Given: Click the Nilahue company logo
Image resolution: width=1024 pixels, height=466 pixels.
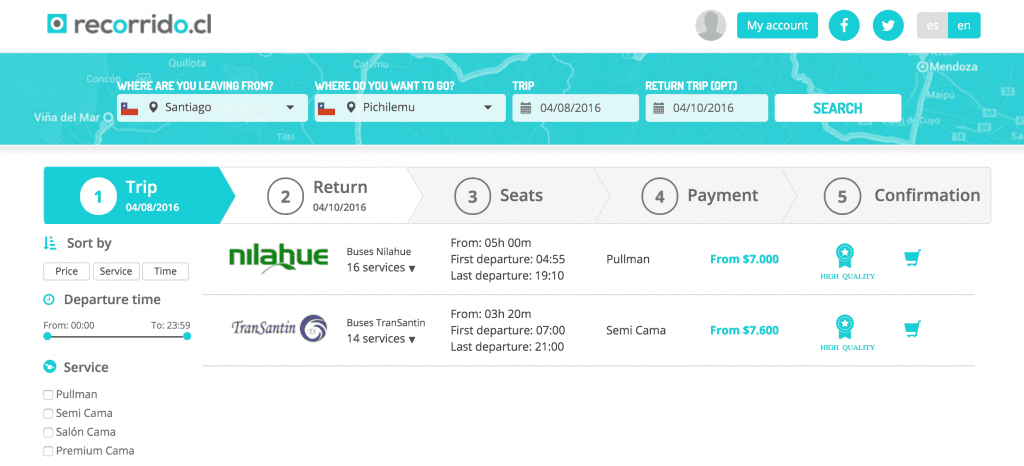Looking at the screenshot, I should point(278,259).
